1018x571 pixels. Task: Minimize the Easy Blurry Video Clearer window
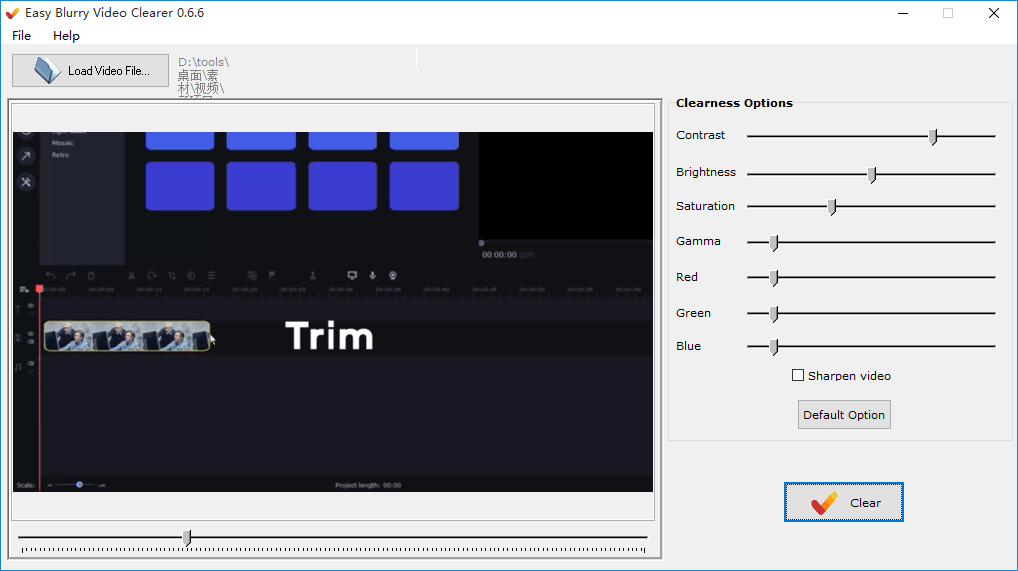(x=902, y=13)
